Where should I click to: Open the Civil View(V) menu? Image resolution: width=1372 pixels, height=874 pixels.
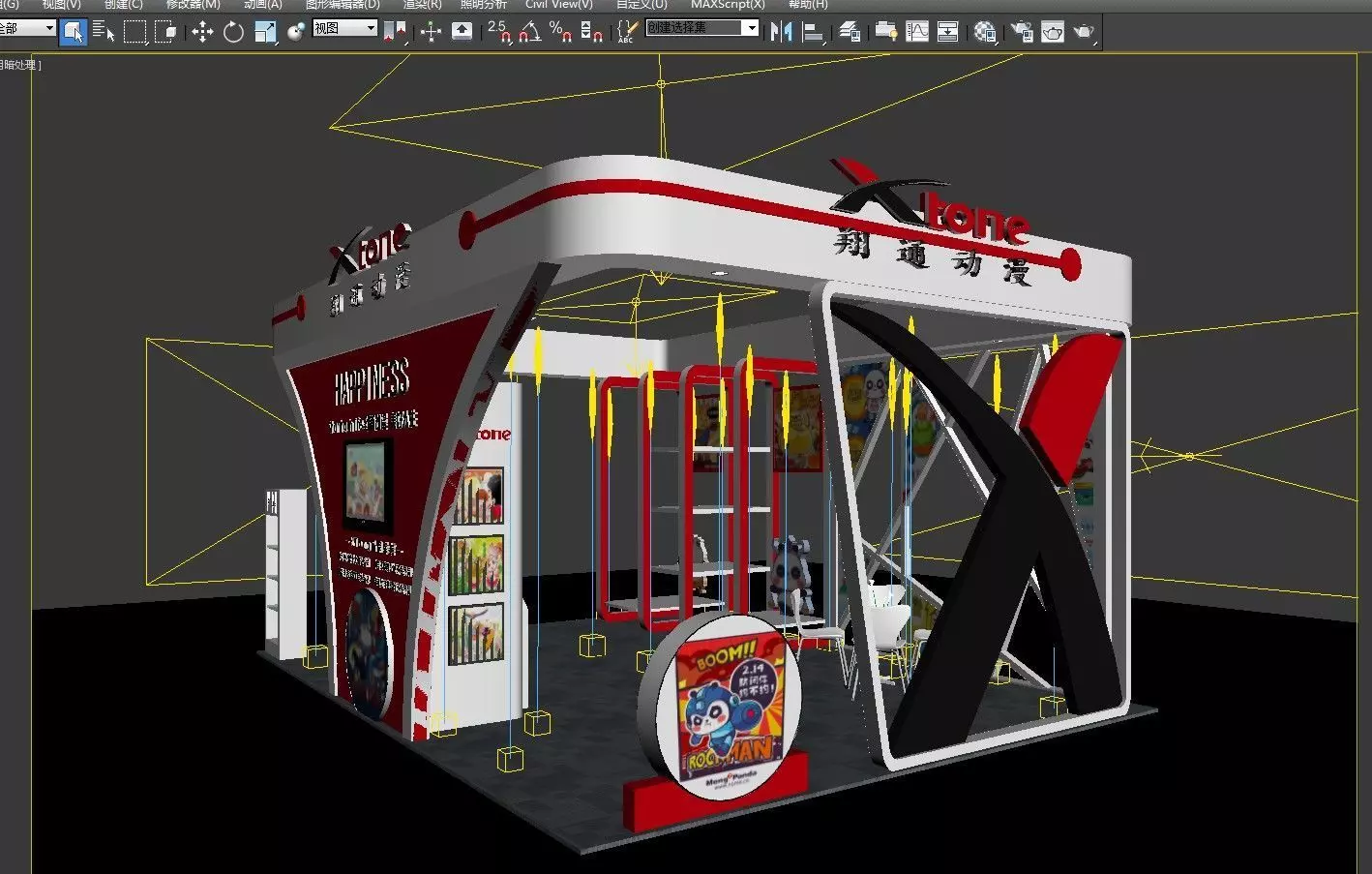pyautogui.click(x=559, y=5)
